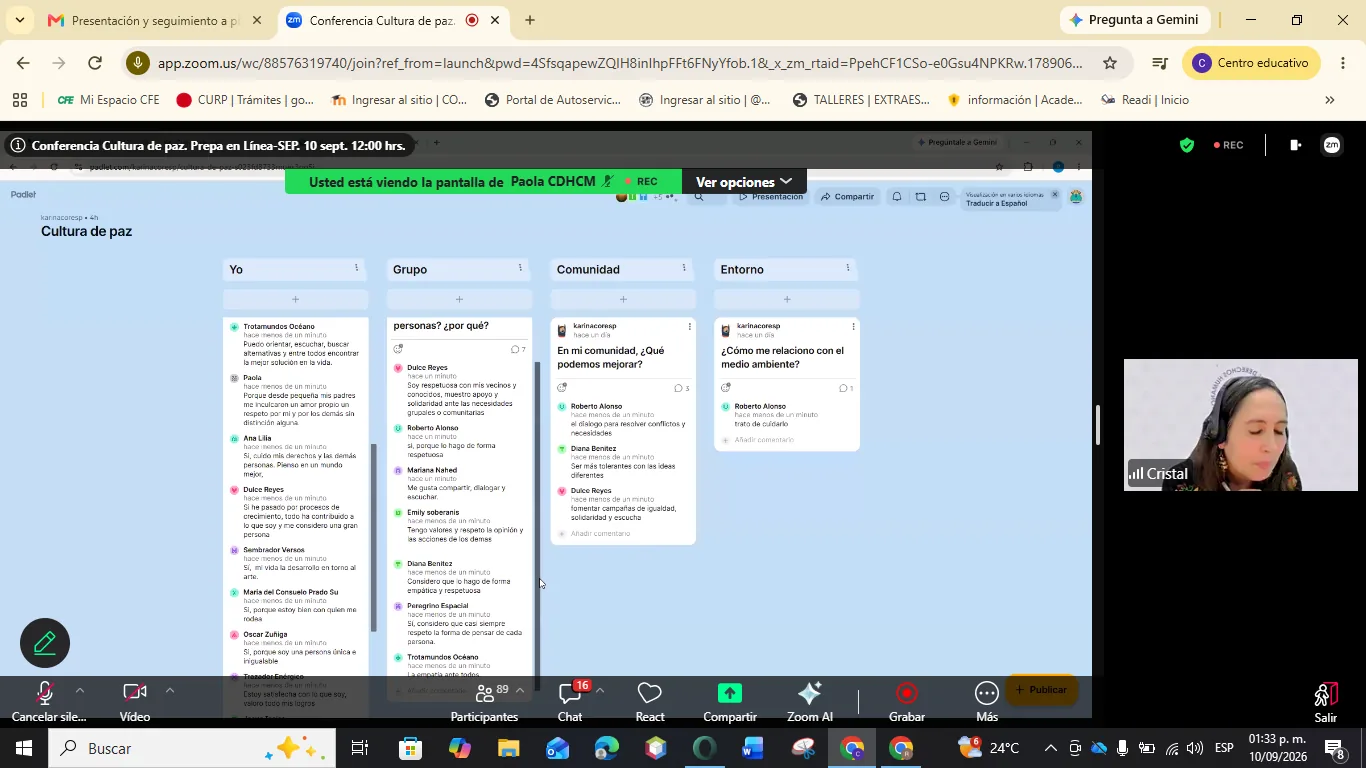1366x768 pixels.
Task: Bookmark this page with star icon
Action: [x=1110, y=63]
